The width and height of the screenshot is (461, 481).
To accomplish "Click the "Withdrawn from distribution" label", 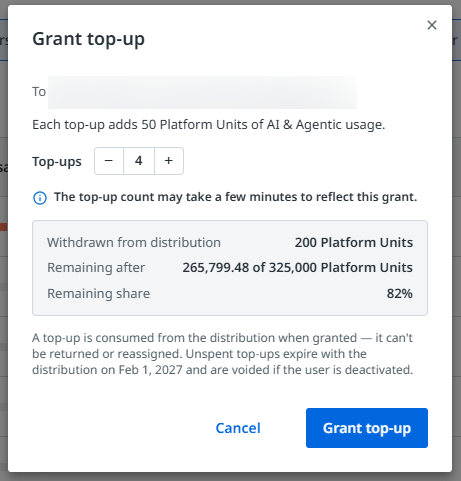I will pyautogui.click(x=134, y=242).
